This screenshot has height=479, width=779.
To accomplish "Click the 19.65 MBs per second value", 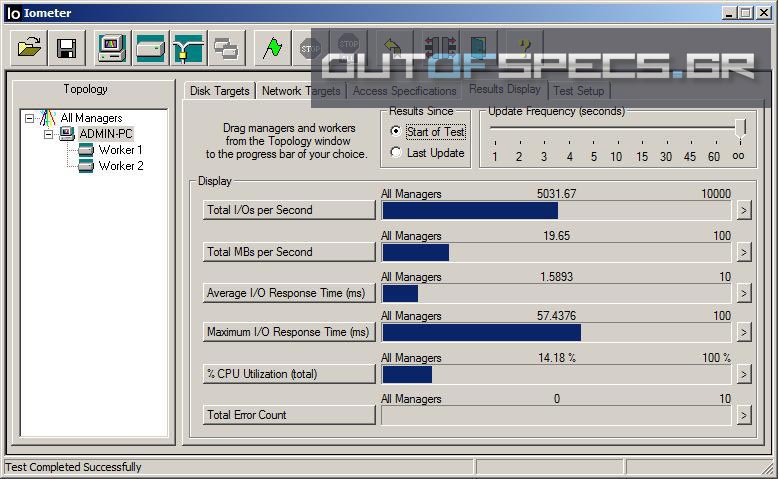I will pyautogui.click(x=556, y=236).
